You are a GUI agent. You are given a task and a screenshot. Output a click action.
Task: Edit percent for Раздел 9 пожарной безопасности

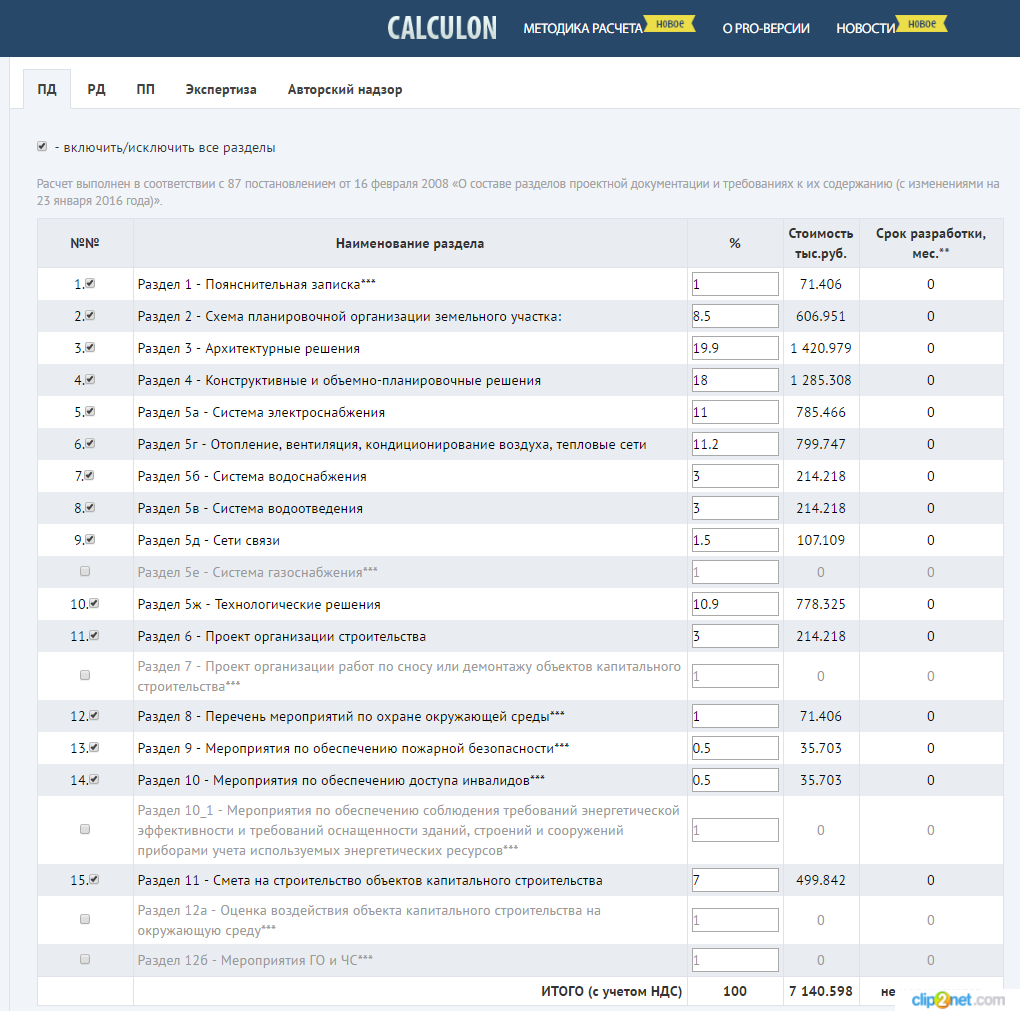click(x=735, y=748)
